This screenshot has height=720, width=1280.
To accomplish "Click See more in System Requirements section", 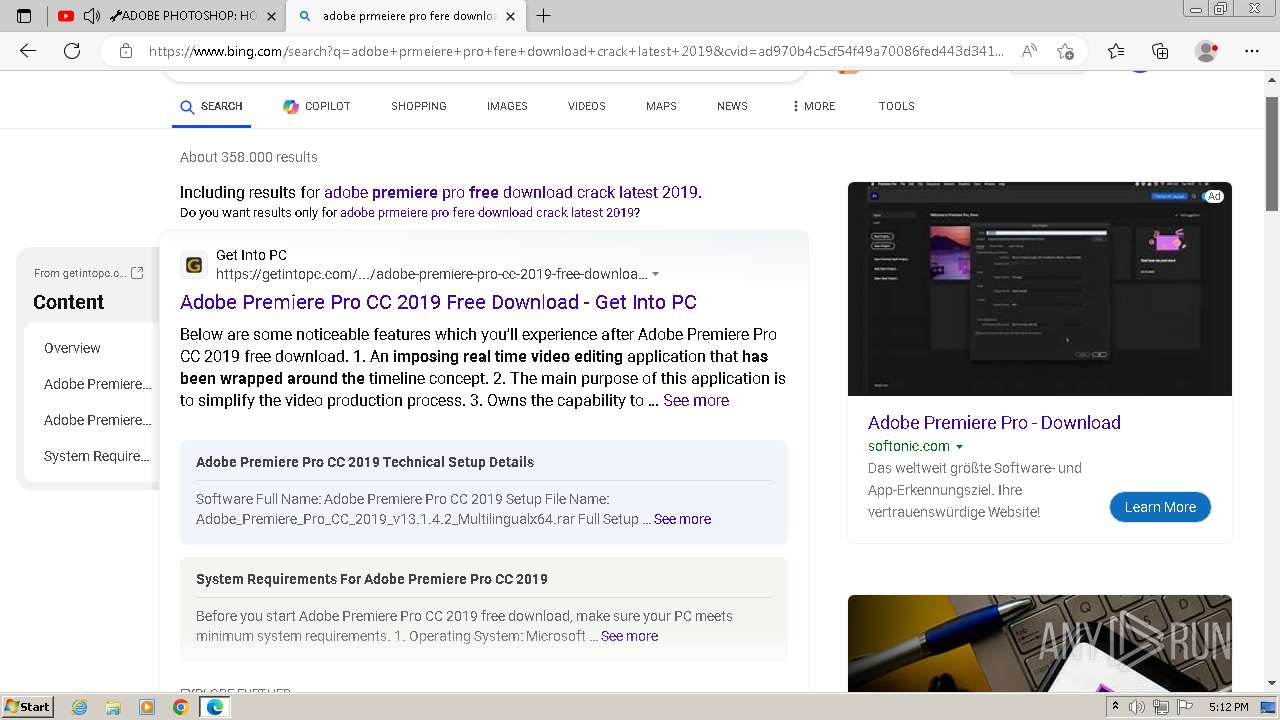I will [x=629, y=636].
